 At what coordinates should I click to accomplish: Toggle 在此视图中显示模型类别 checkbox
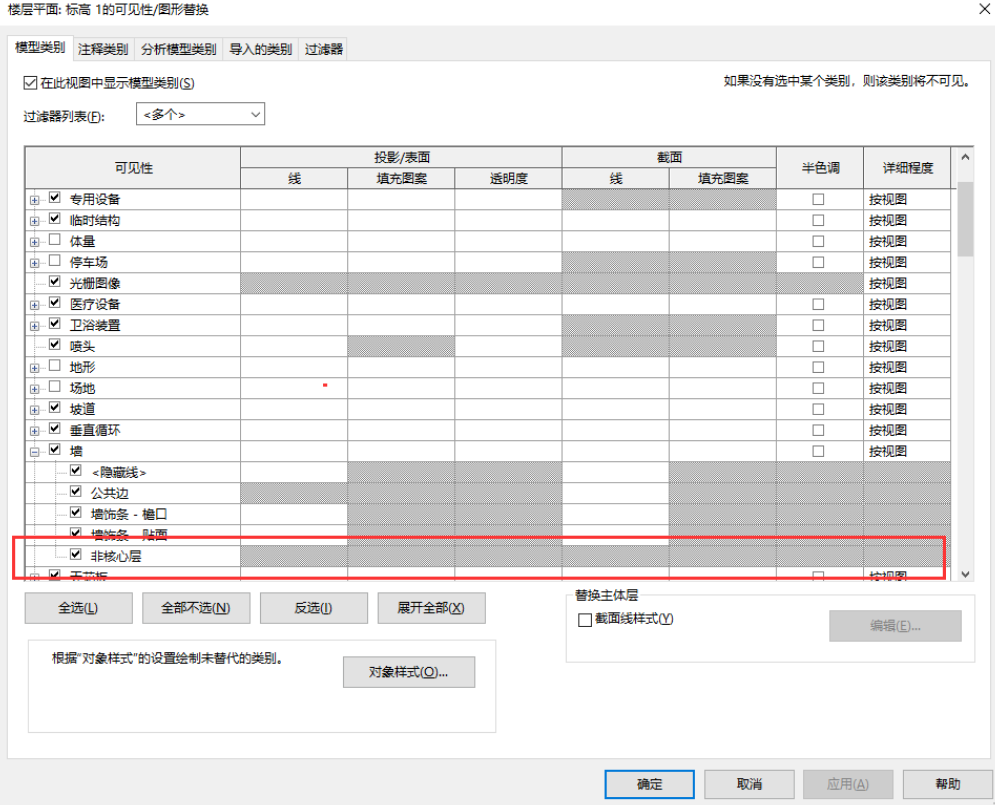point(30,83)
